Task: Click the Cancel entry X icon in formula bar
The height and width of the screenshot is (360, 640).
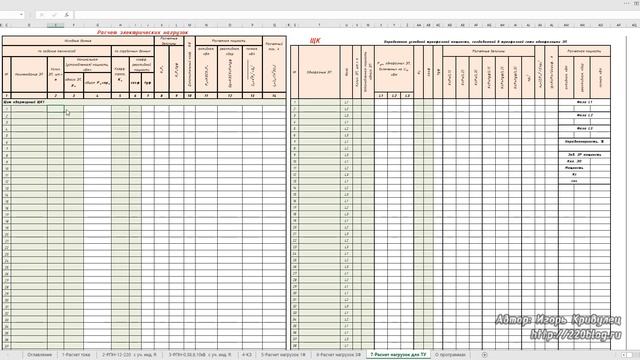Action: click(x=42, y=15)
